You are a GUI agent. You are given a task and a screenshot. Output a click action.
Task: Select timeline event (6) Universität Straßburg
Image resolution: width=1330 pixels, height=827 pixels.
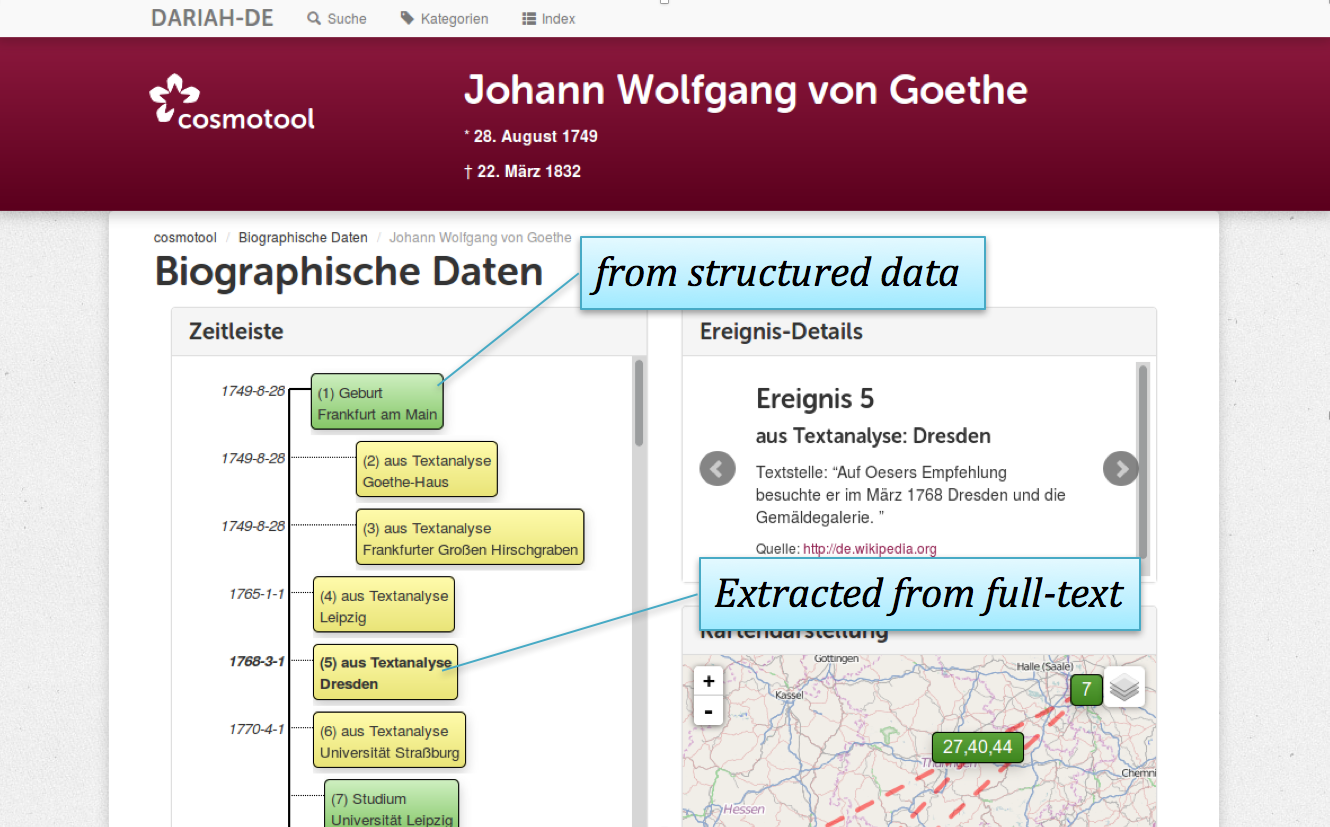click(389, 741)
